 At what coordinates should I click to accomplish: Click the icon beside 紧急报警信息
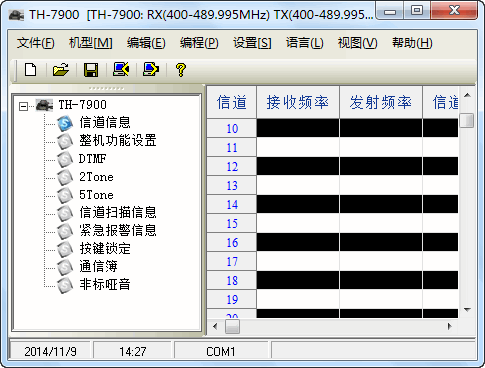click(x=65, y=231)
